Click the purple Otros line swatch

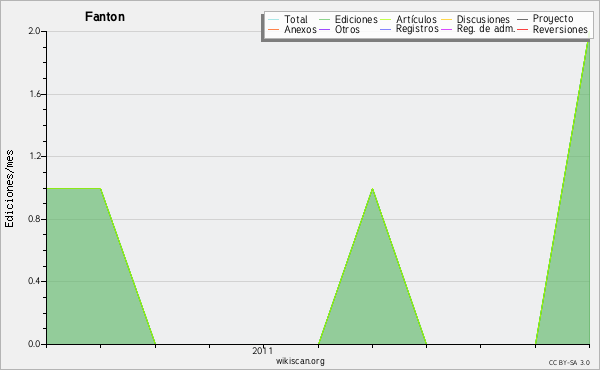tap(324, 29)
